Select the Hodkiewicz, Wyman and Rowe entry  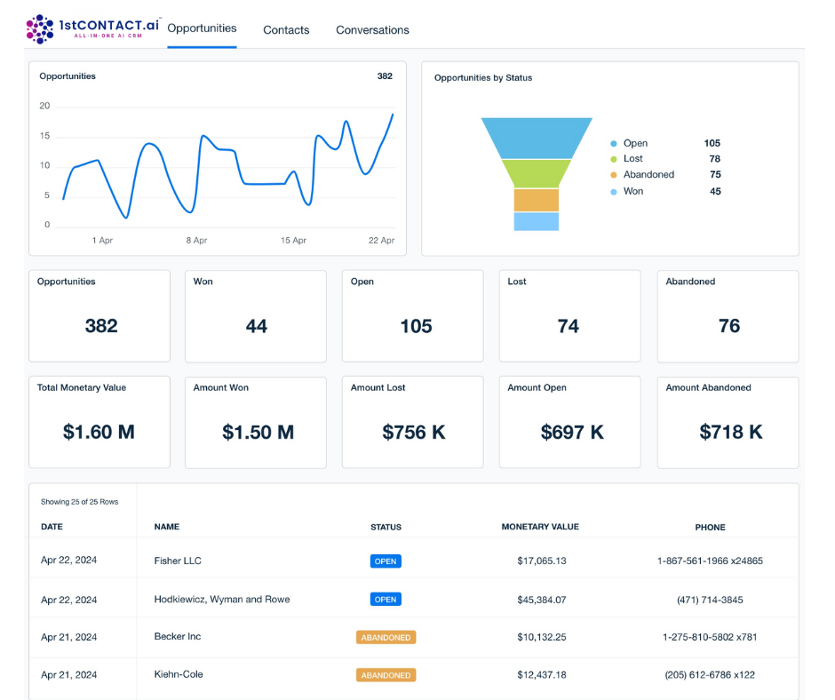[223, 599]
